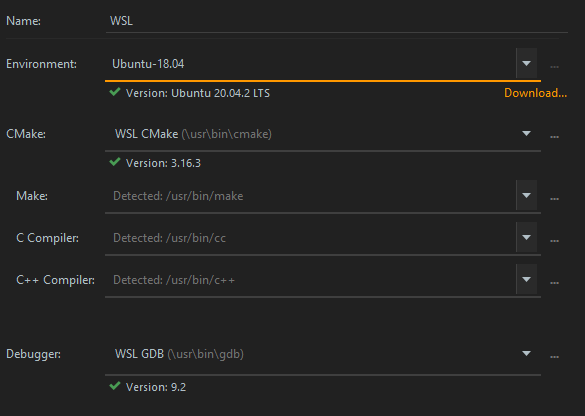Open the Debugger dropdown arrow

(526, 353)
